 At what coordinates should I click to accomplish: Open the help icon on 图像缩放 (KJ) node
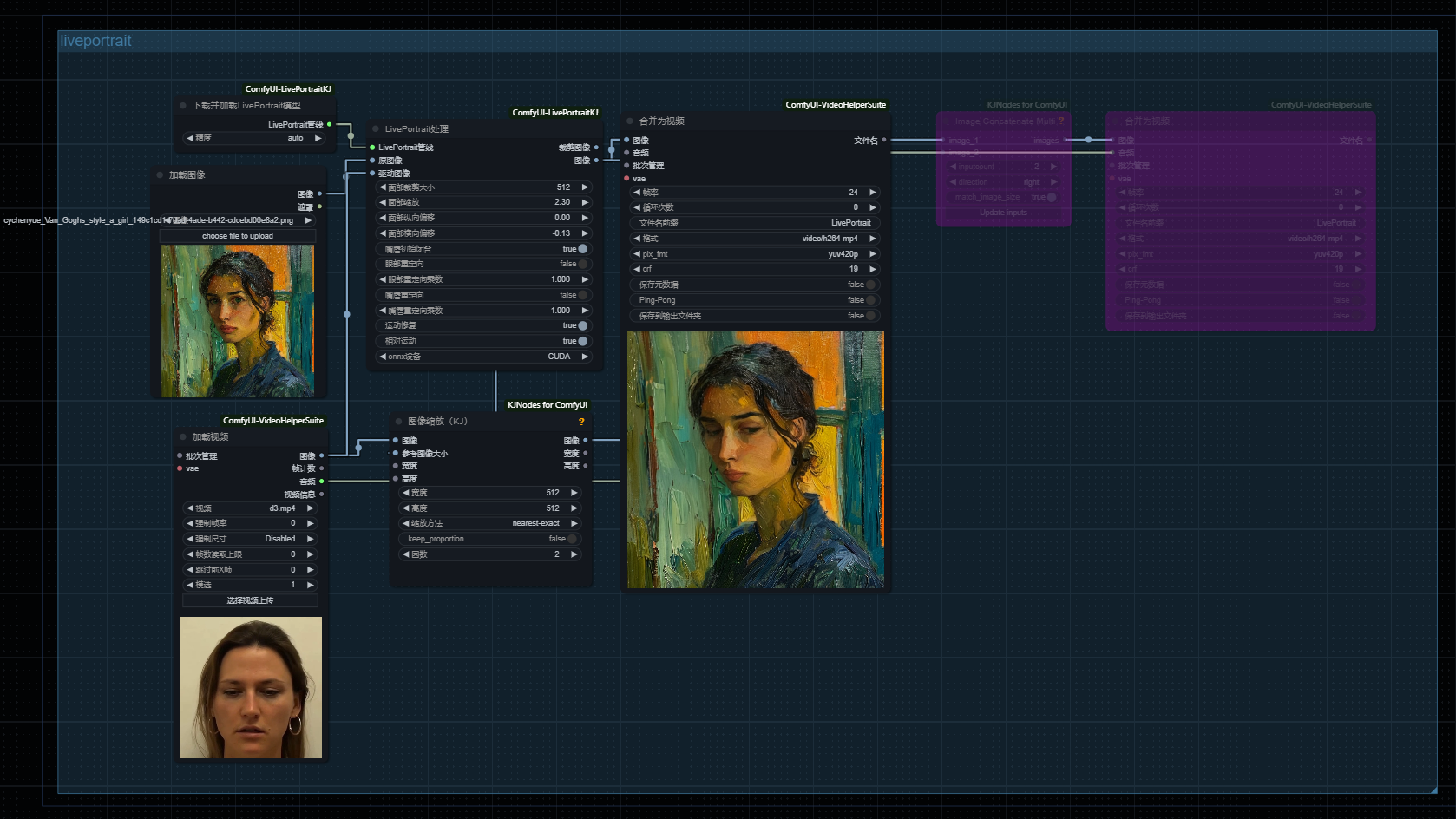pyautogui.click(x=581, y=422)
